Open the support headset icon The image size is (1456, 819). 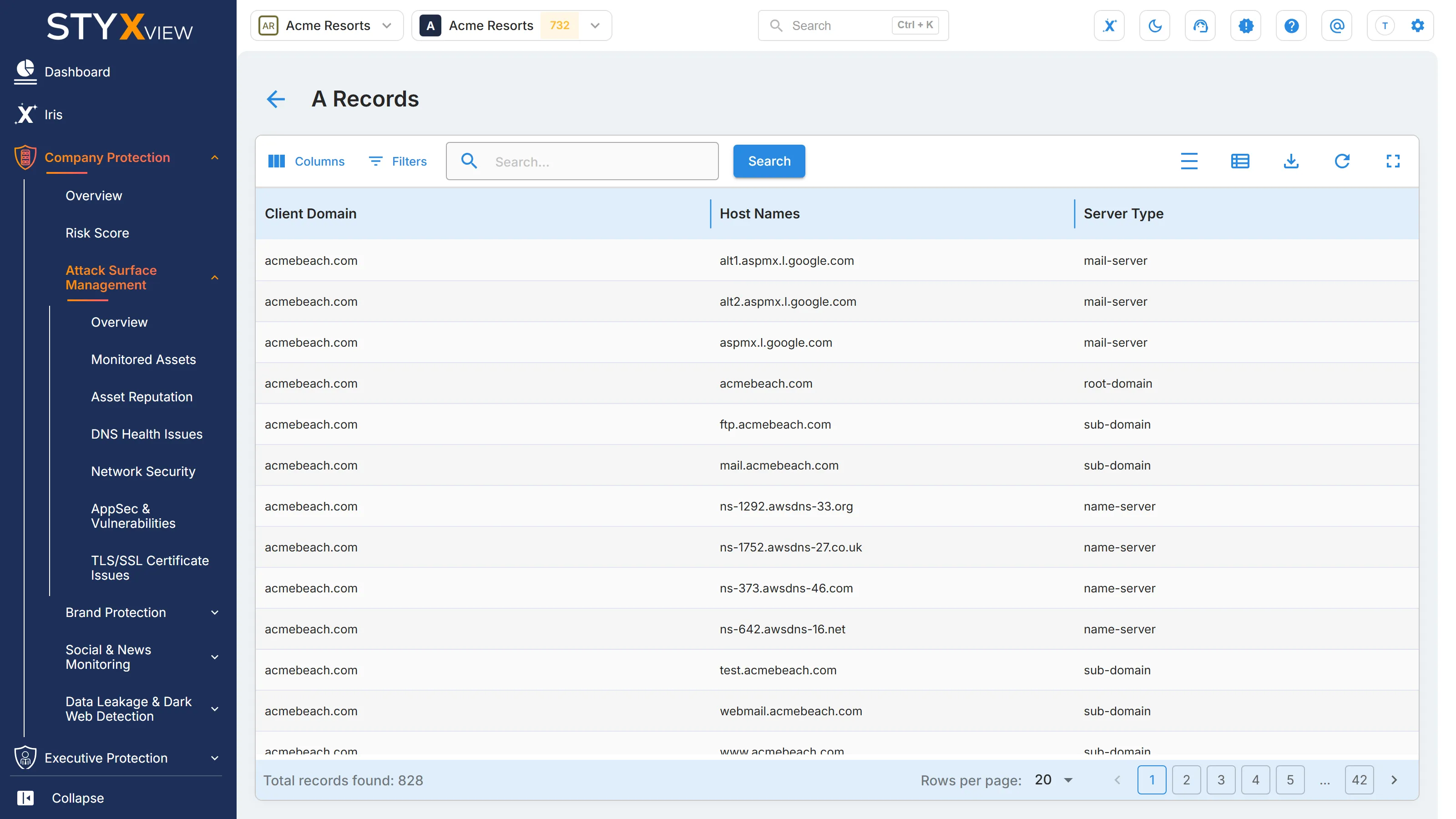point(1200,25)
